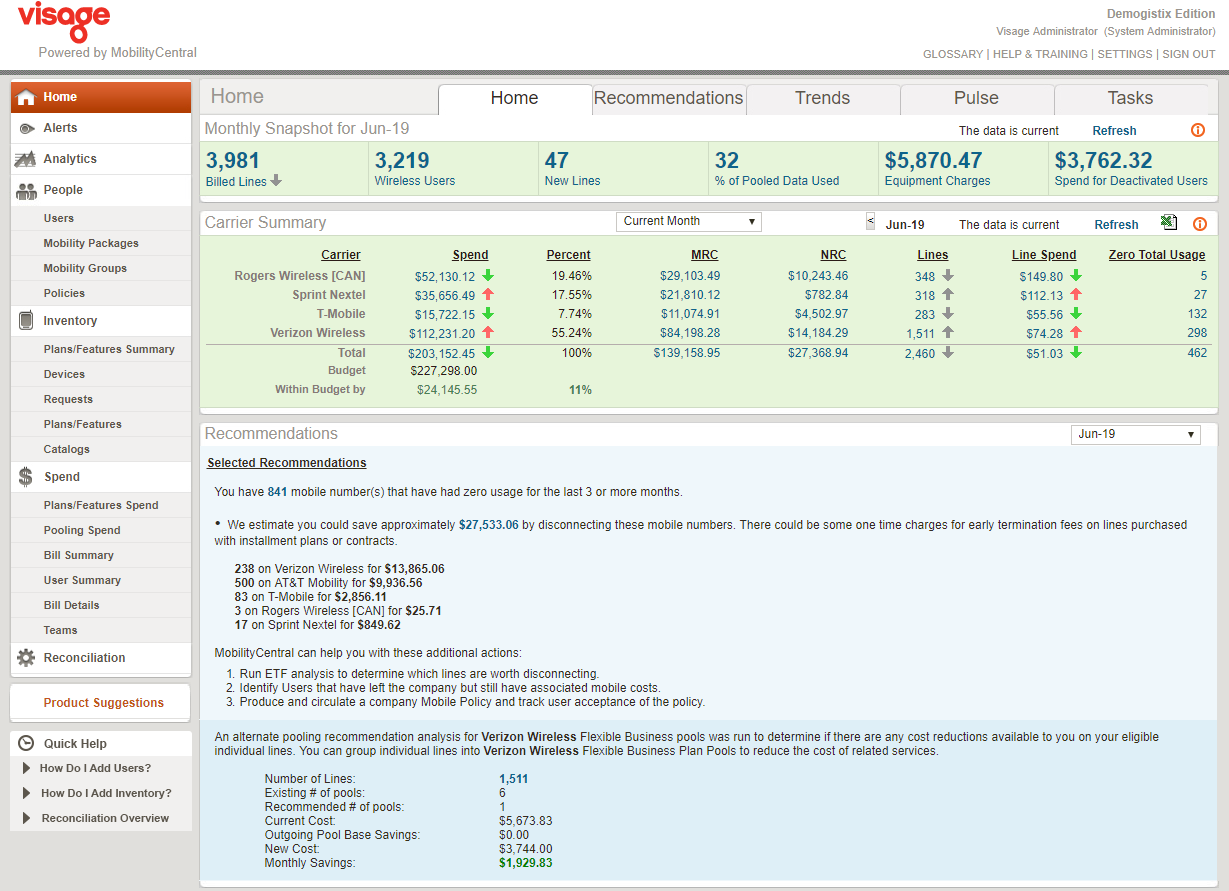Screen dimensions: 1229x891
Task: Go to previous month arrow beside Jun-19
Action: [870, 221]
